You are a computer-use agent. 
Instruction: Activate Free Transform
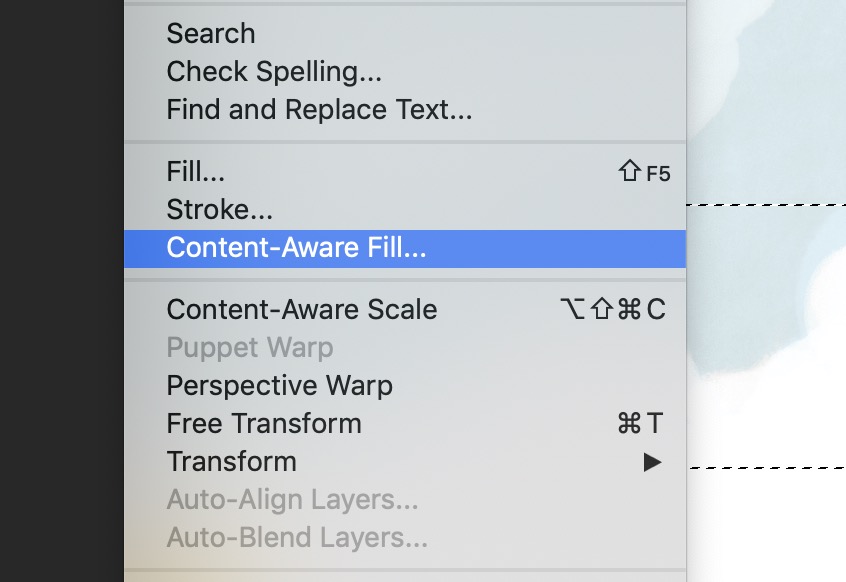click(x=405, y=423)
